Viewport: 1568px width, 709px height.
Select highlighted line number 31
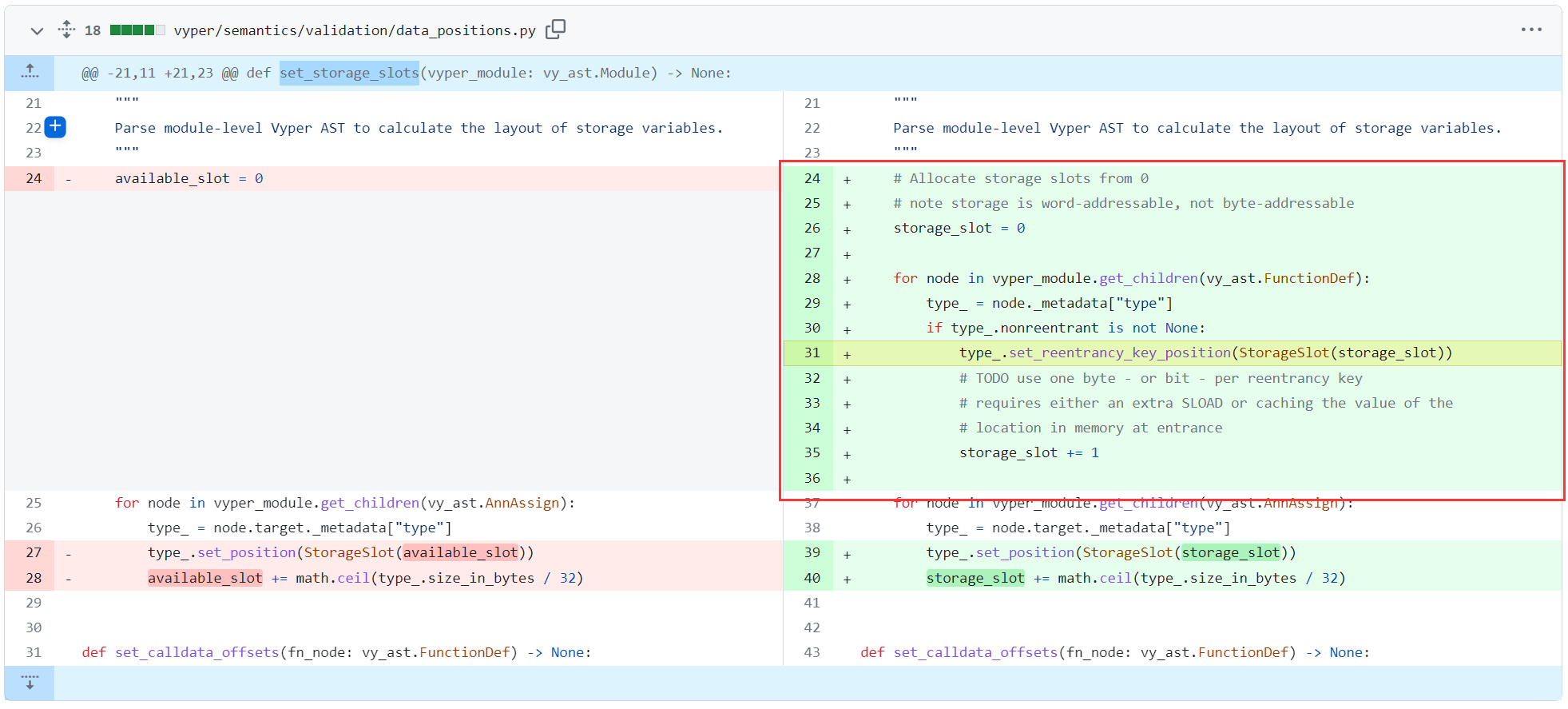812,353
